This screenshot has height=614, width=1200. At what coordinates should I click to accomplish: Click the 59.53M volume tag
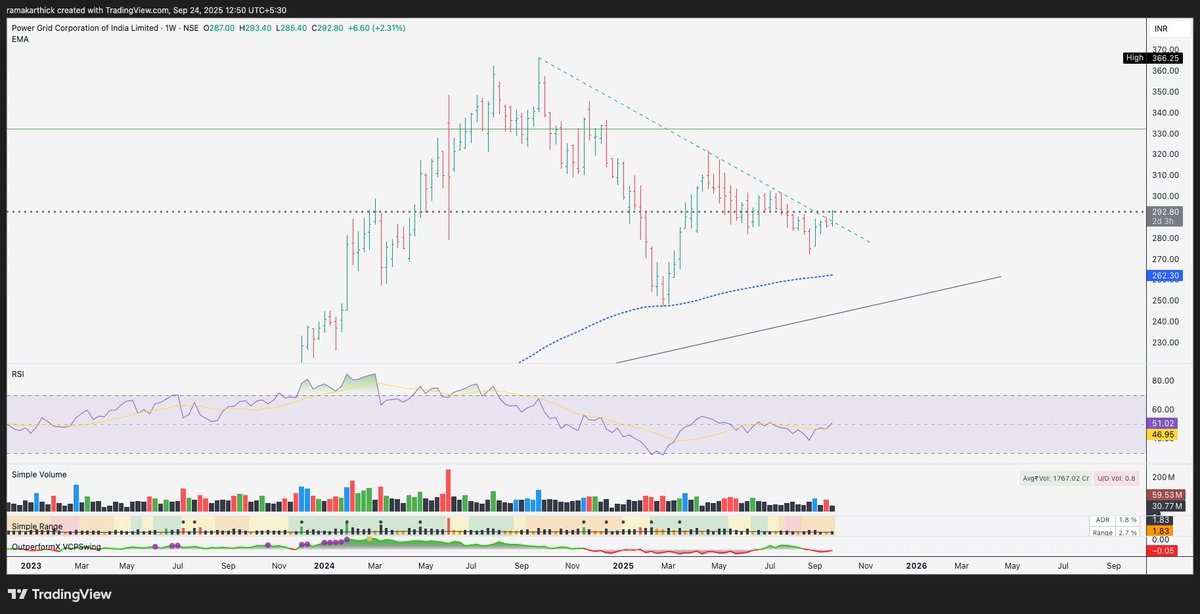[1165, 496]
